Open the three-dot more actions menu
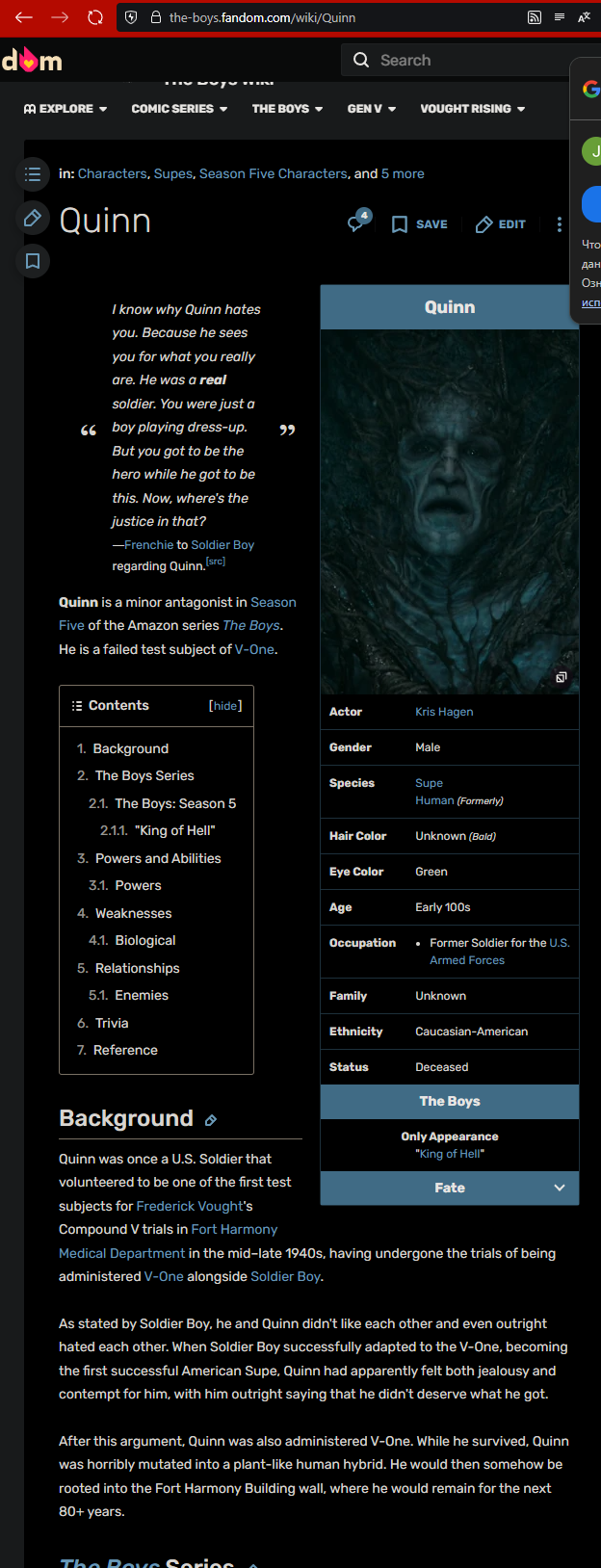 click(559, 224)
